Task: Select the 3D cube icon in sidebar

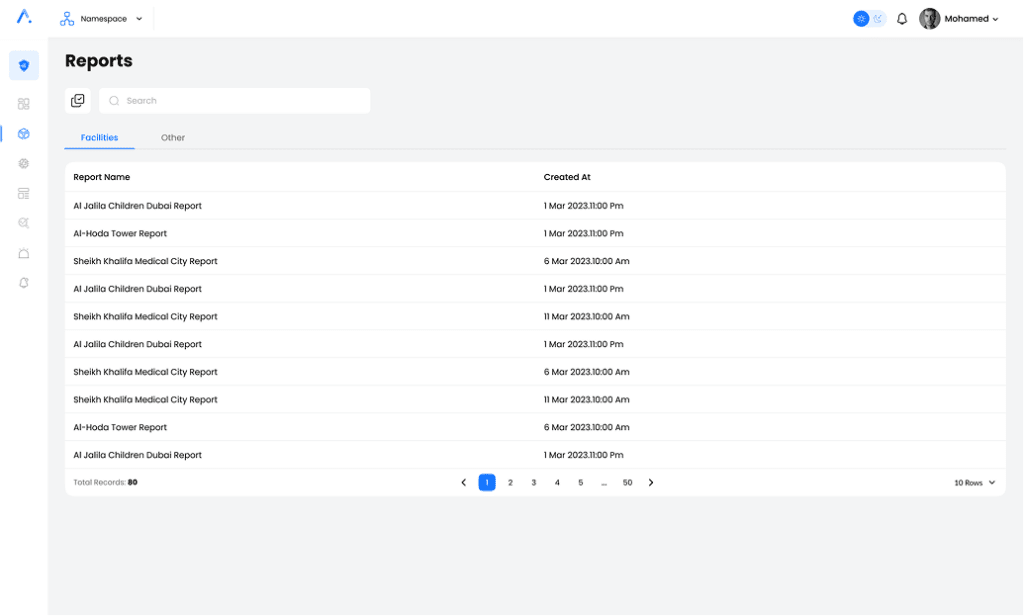Action: 24,134
